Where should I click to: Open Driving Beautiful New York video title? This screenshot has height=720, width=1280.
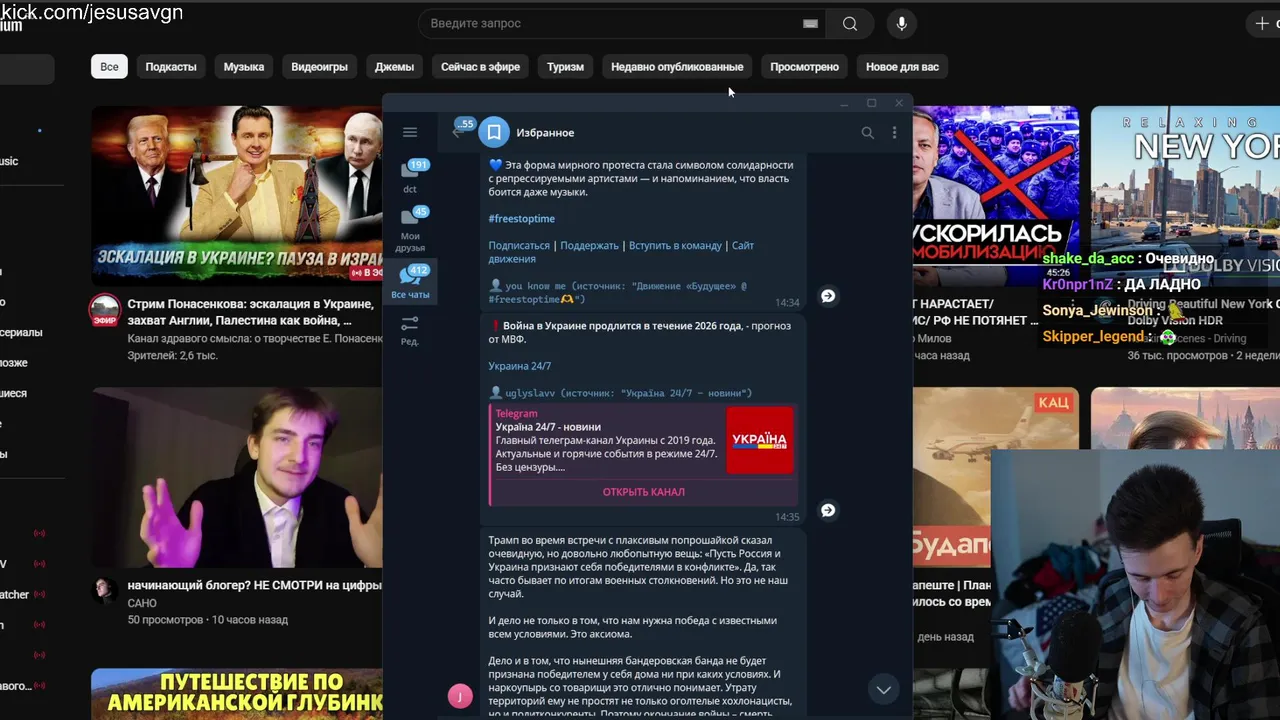point(1204,312)
